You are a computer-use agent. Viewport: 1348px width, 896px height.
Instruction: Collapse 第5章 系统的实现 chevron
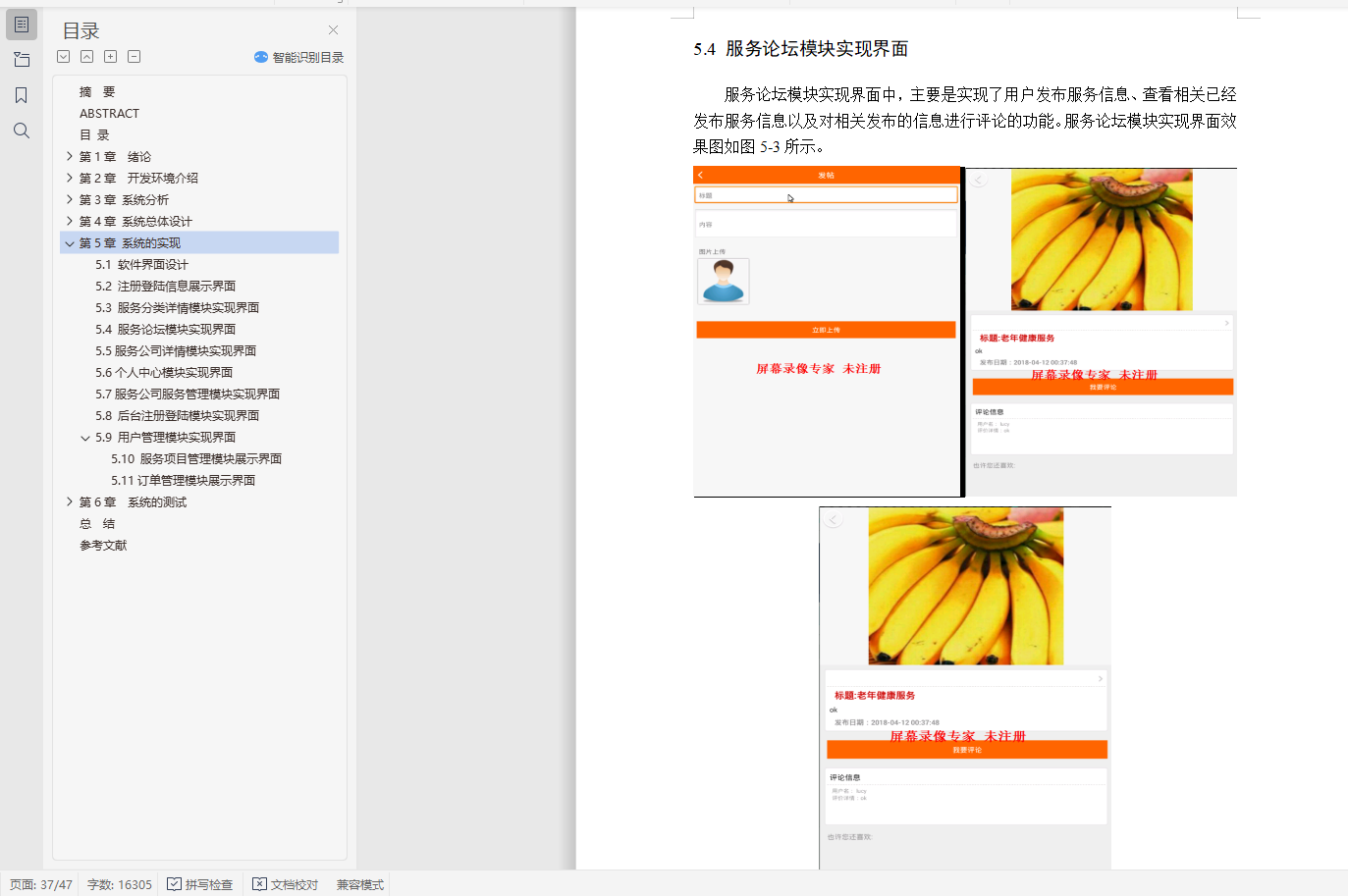[x=70, y=243]
